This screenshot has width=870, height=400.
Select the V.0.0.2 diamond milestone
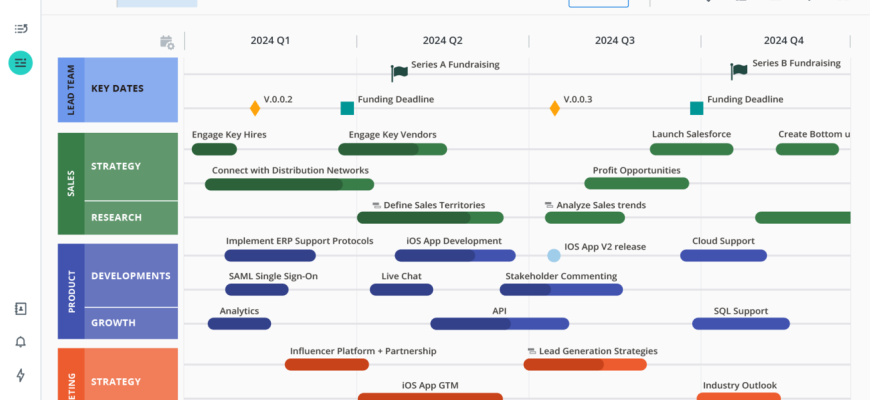tap(255, 108)
